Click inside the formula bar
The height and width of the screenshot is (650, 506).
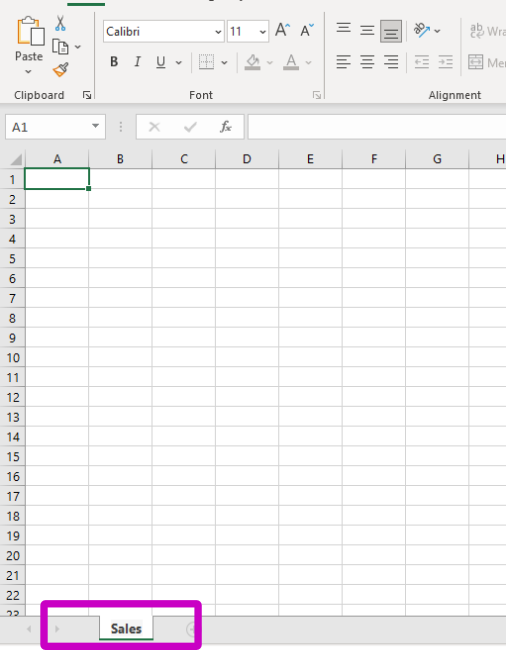click(376, 127)
